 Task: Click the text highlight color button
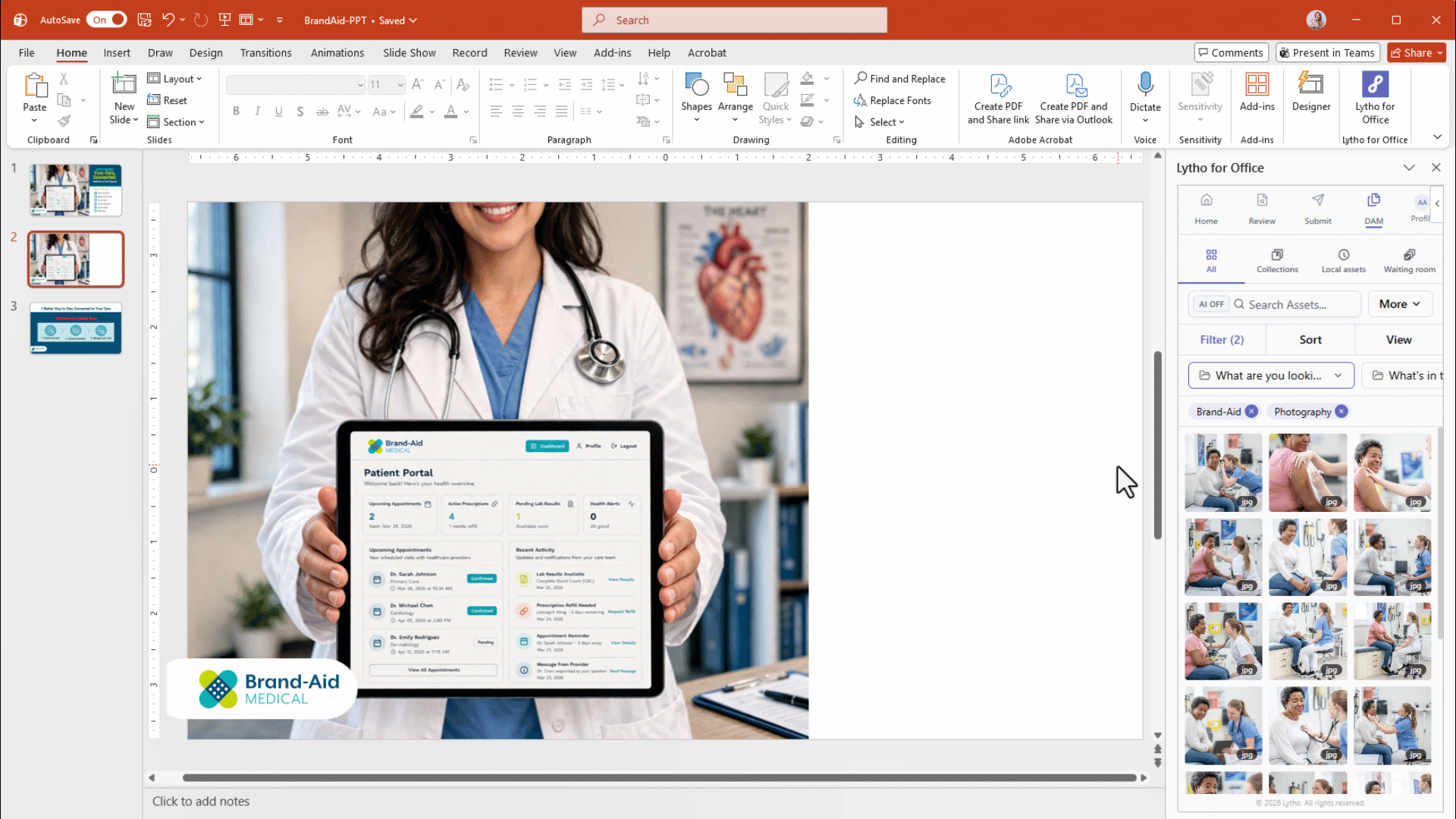(x=416, y=111)
